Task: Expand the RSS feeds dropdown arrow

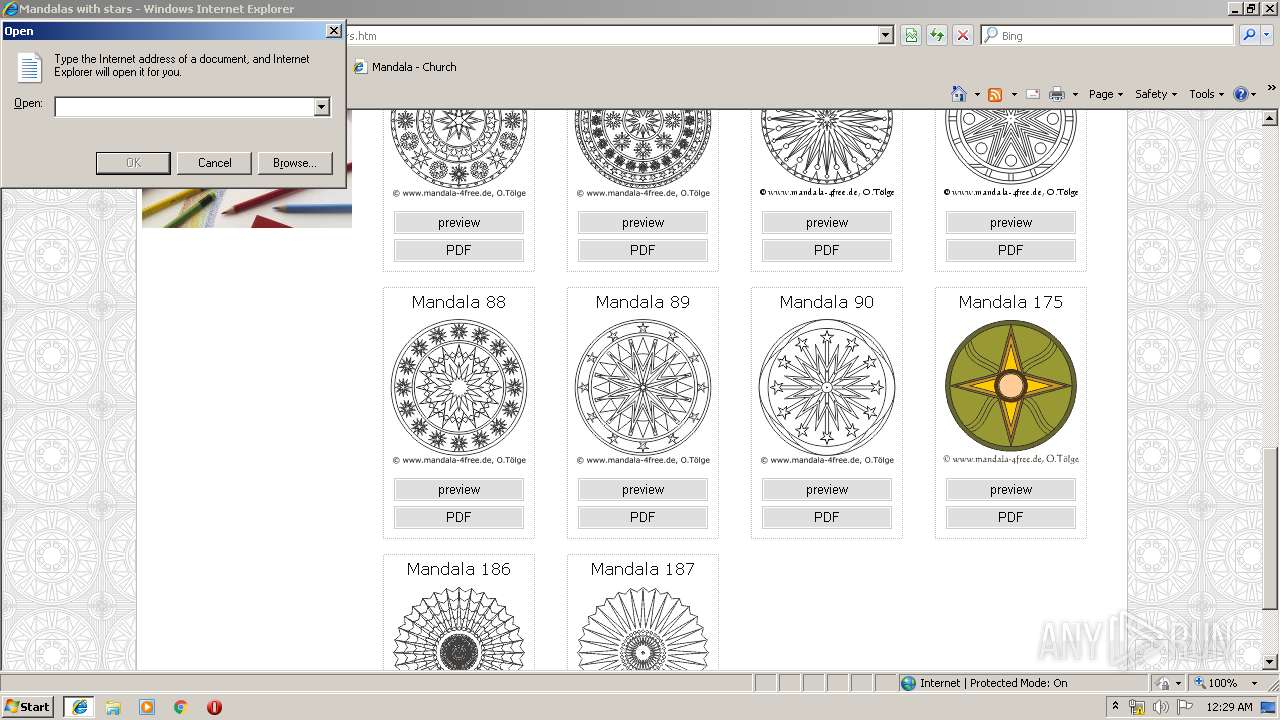Action: pos(1014,94)
